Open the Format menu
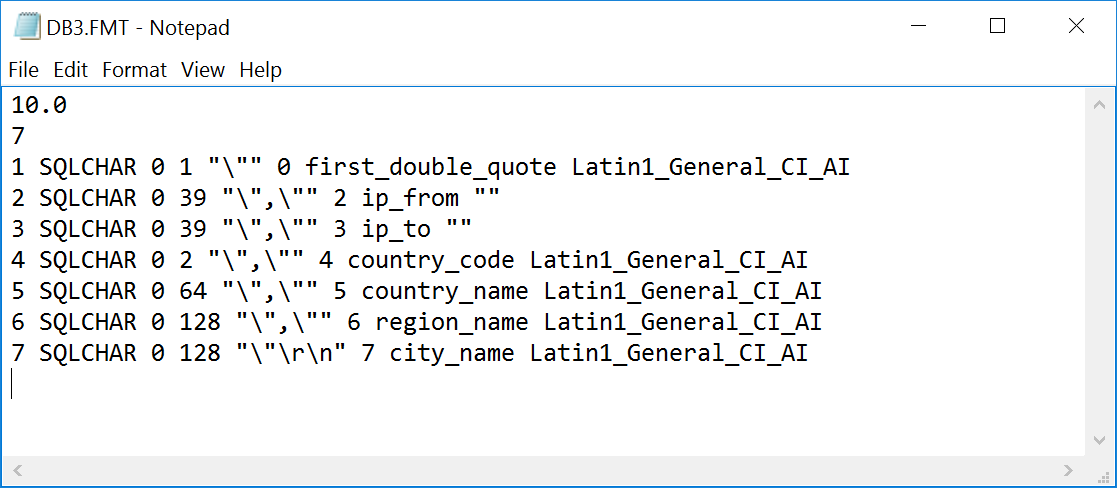This screenshot has height=488, width=1117. [x=134, y=70]
